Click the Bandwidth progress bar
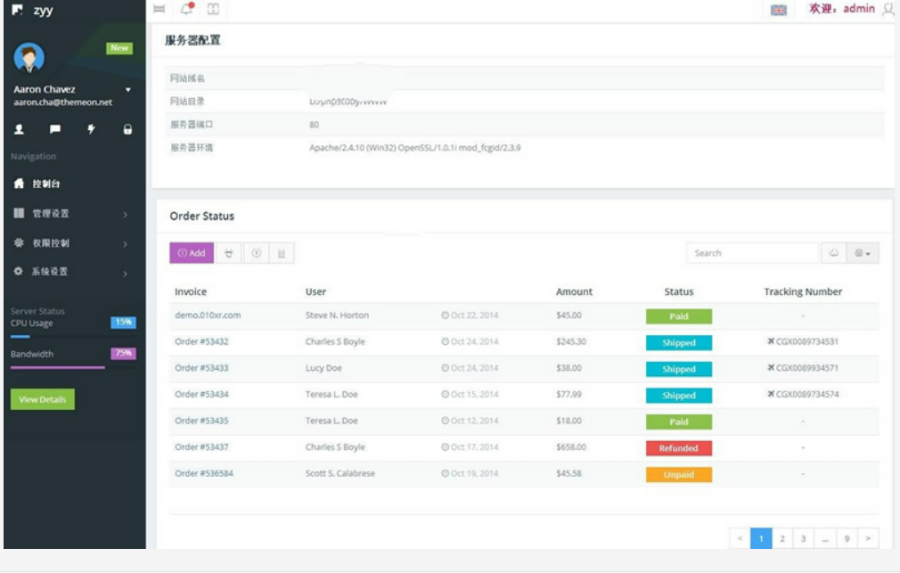This screenshot has height=573, width=900. pyautogui.click(x=73, y=367)
